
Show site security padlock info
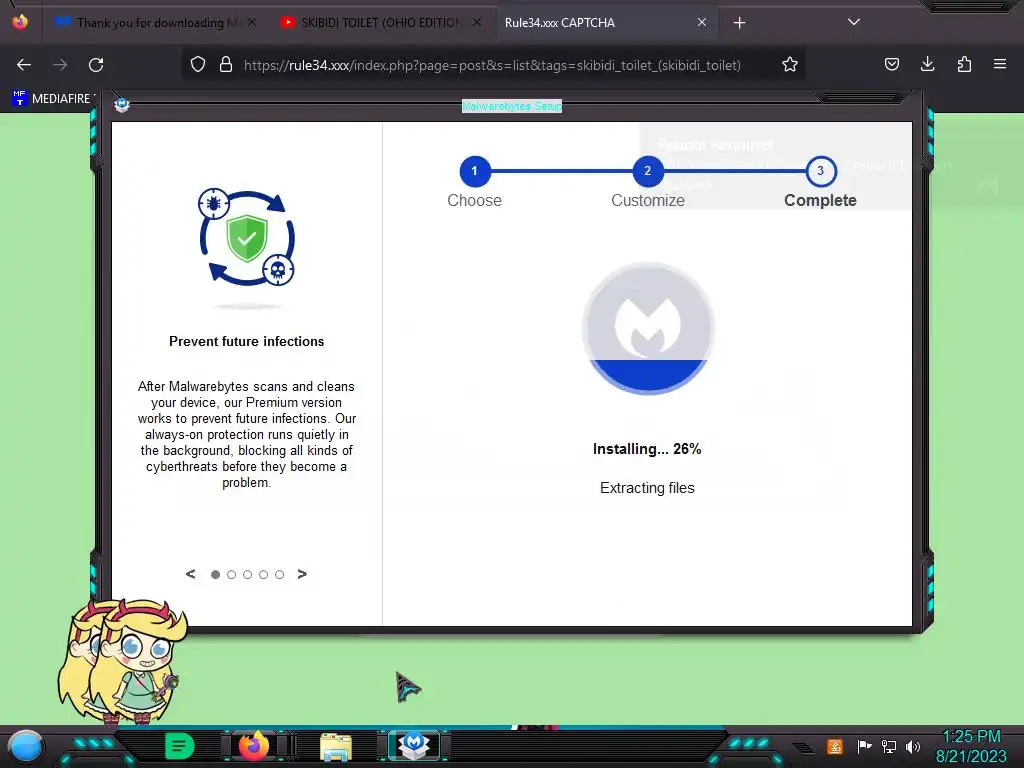[226, 65]
